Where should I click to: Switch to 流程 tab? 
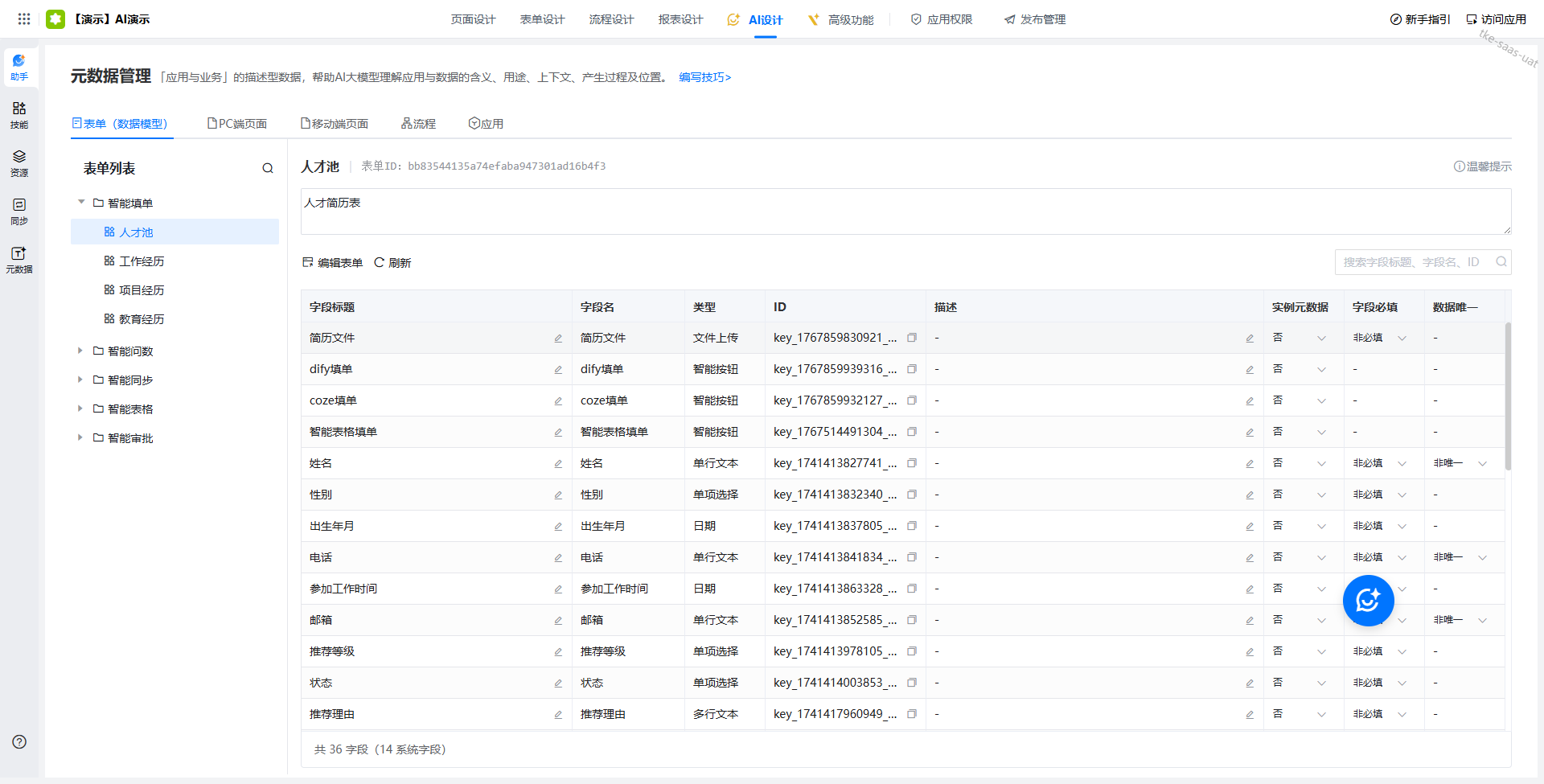coord(418,124)
